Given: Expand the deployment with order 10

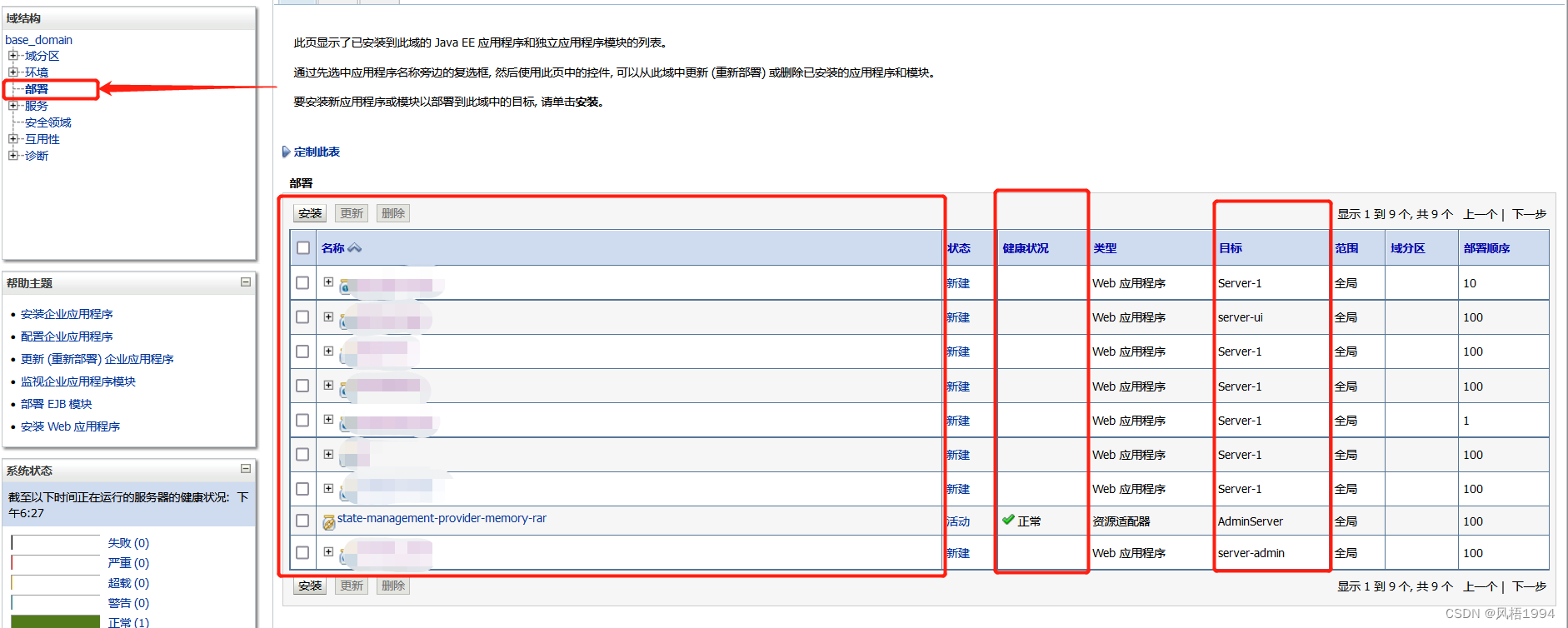Looking at the screenshot, I should point(328,282).
